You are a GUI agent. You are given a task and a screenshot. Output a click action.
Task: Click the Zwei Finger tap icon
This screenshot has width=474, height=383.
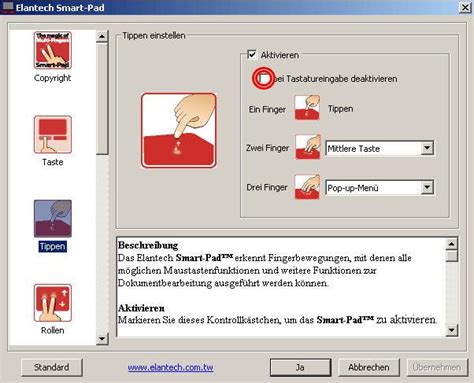[x=307, y=147]
